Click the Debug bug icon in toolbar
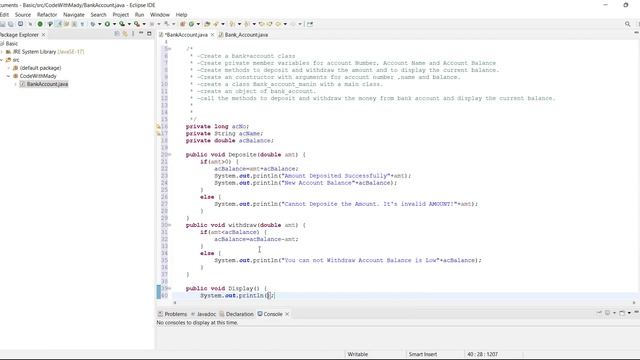The height and width of the screenshot is (360, 640). [x=93, y=24]
